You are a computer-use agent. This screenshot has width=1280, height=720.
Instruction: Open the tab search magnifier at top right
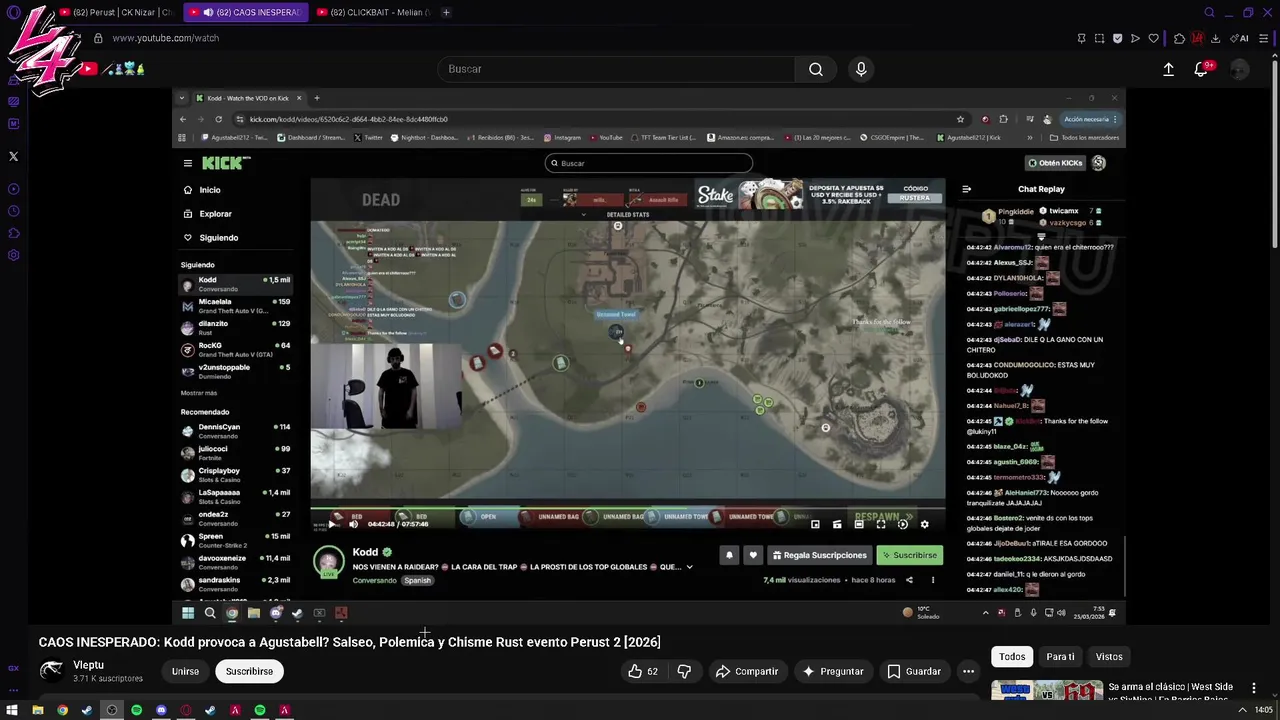tap(1209, 12)
